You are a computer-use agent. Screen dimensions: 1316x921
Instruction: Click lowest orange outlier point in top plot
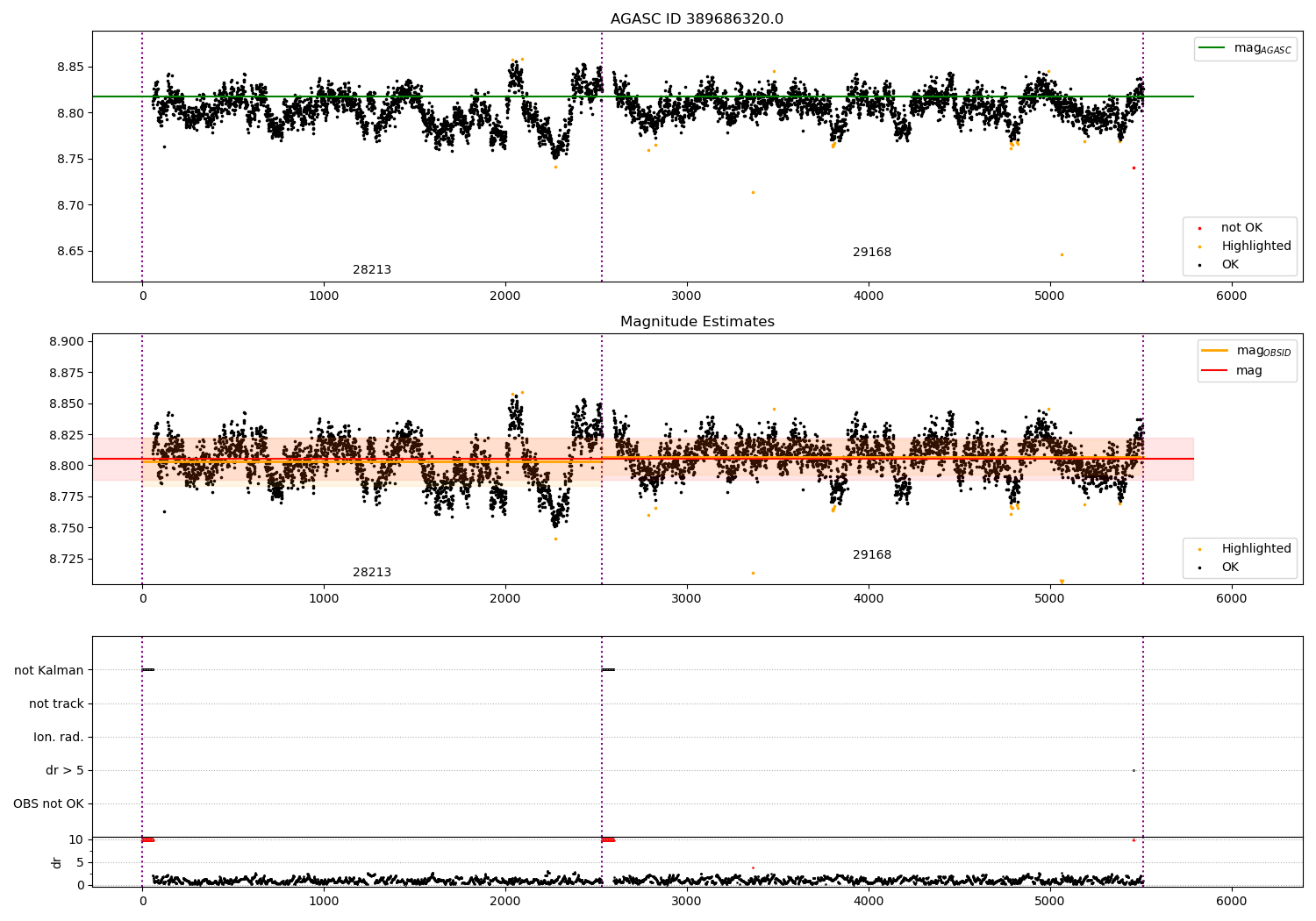tap(1062, 254)
